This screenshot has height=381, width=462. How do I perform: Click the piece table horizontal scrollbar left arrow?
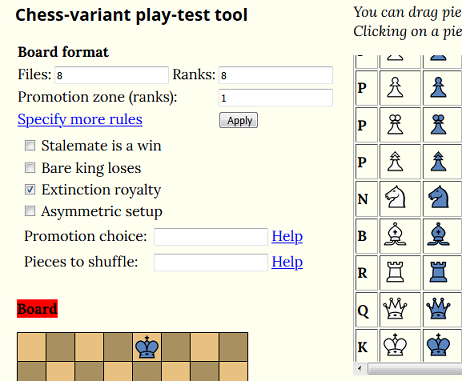coord(359,369)
